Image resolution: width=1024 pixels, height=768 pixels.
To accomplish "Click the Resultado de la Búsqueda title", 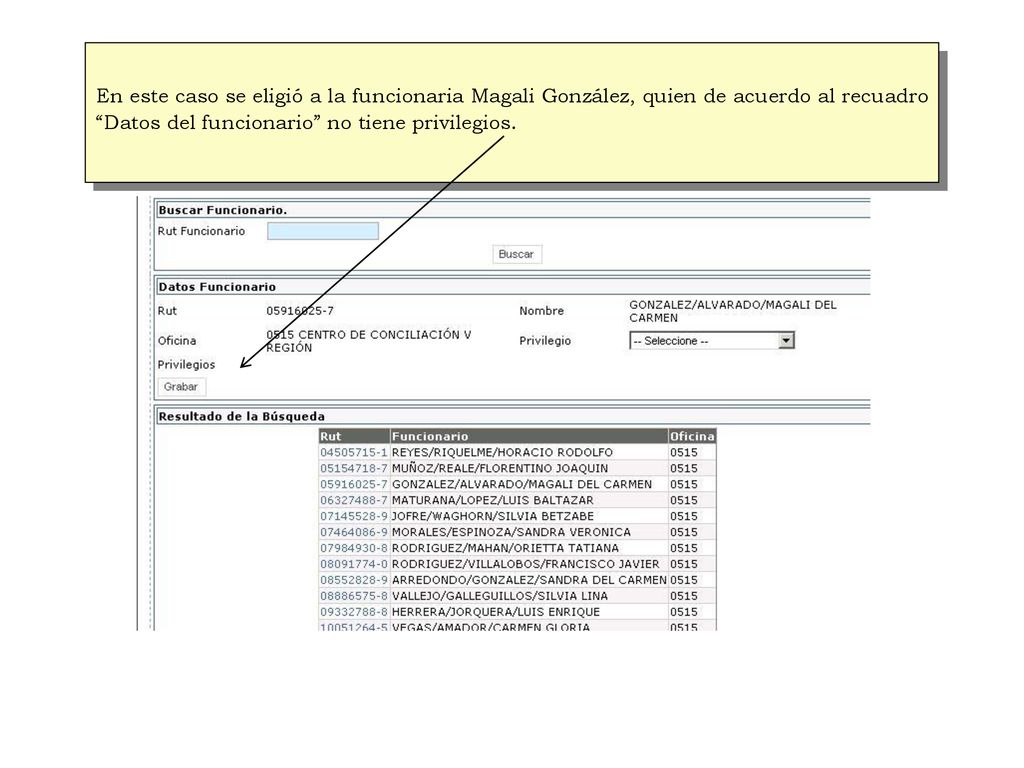I will pyautogui.click(x=242, y=417).
